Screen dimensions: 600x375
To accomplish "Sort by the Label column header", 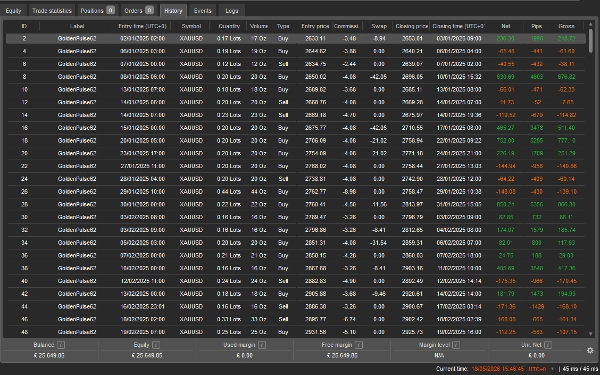I will tap(77, 26).
